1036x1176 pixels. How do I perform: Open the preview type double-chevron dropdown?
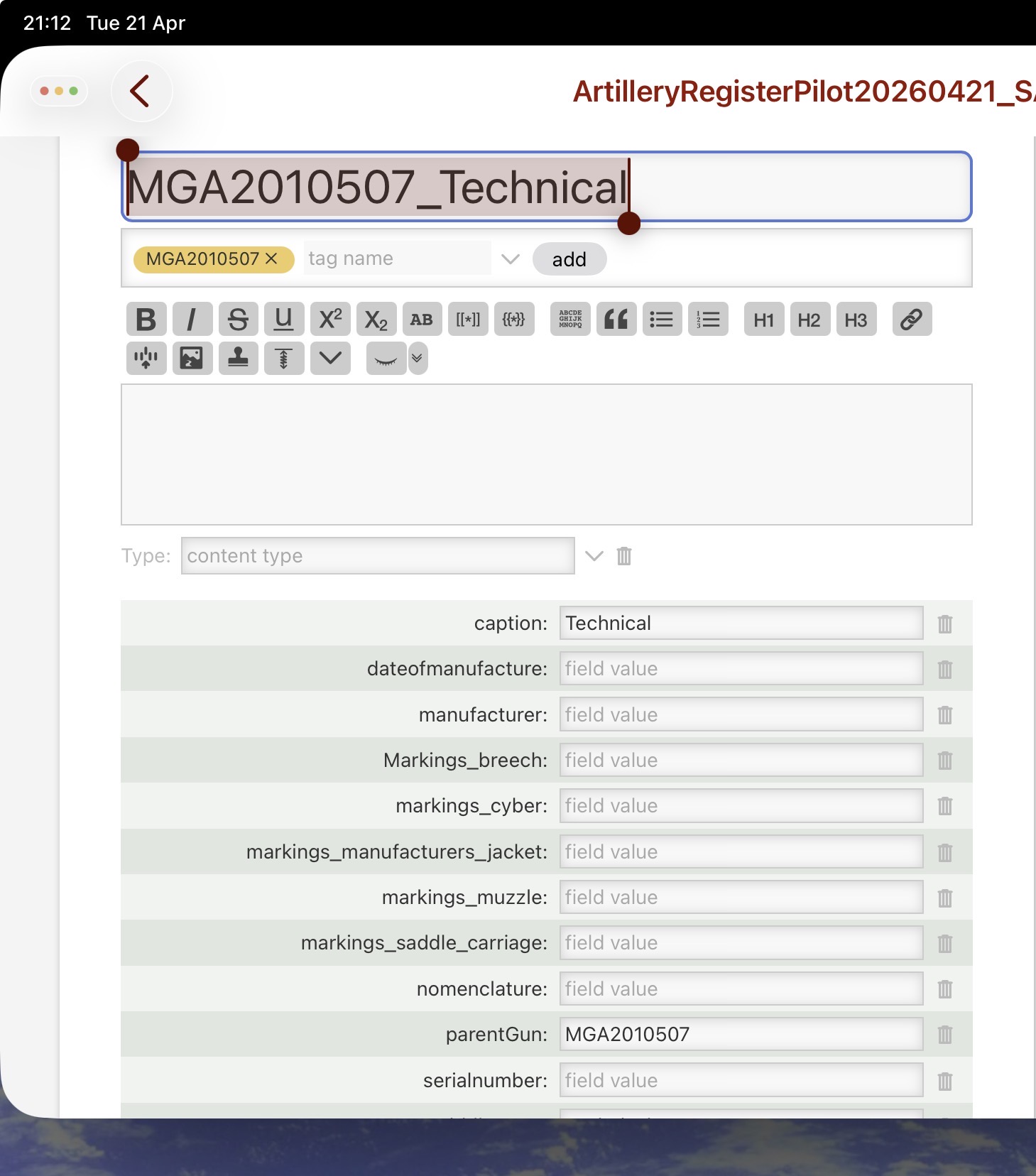418,359
